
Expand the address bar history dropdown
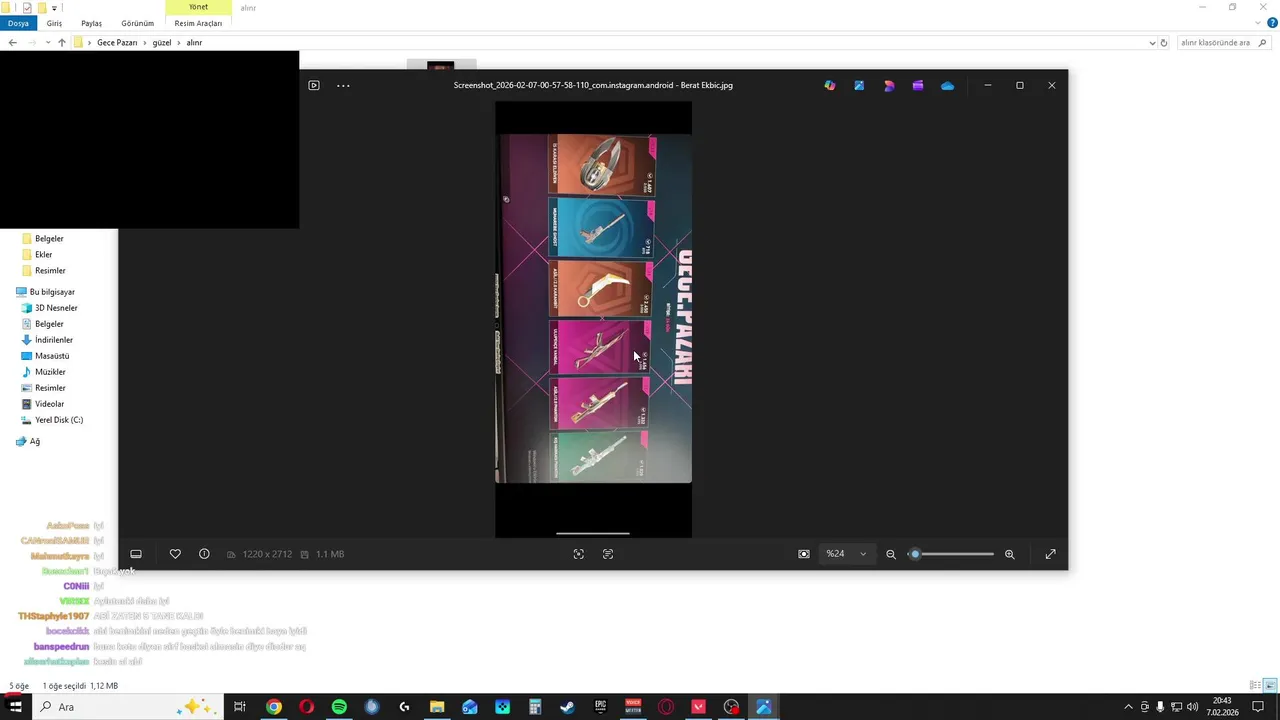tap(1152, 43)
